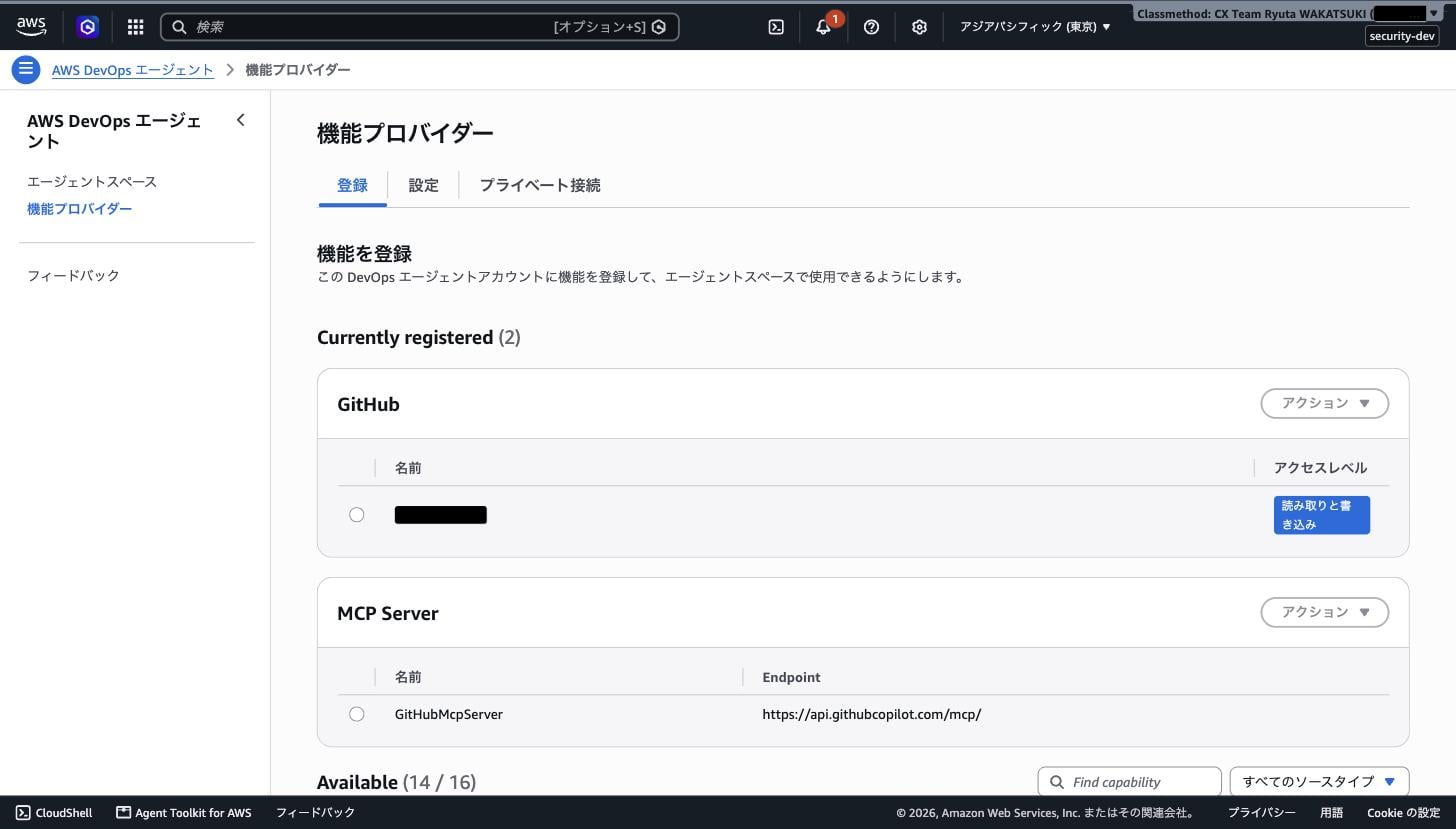Toggle the blue hamburger navigation menu
Screen dimensions: 1456x829
click(x=26, y=69)
